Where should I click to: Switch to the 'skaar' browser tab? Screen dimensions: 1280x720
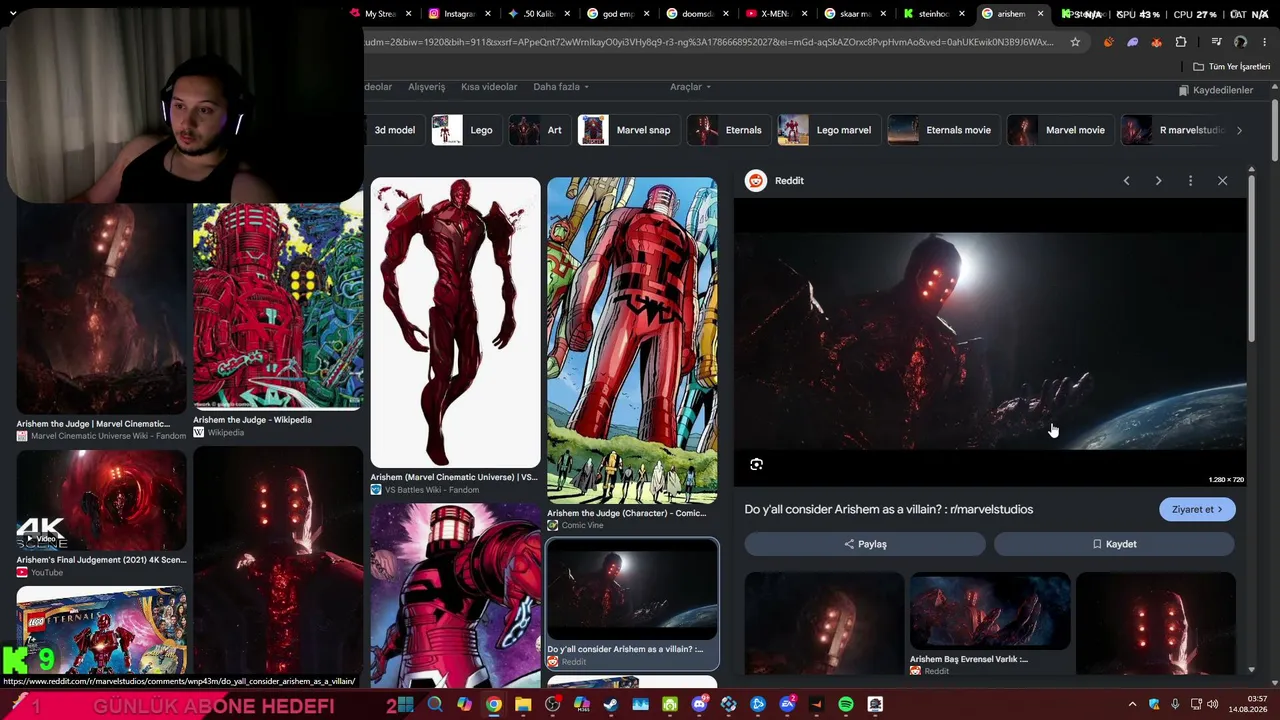point(853,14)
